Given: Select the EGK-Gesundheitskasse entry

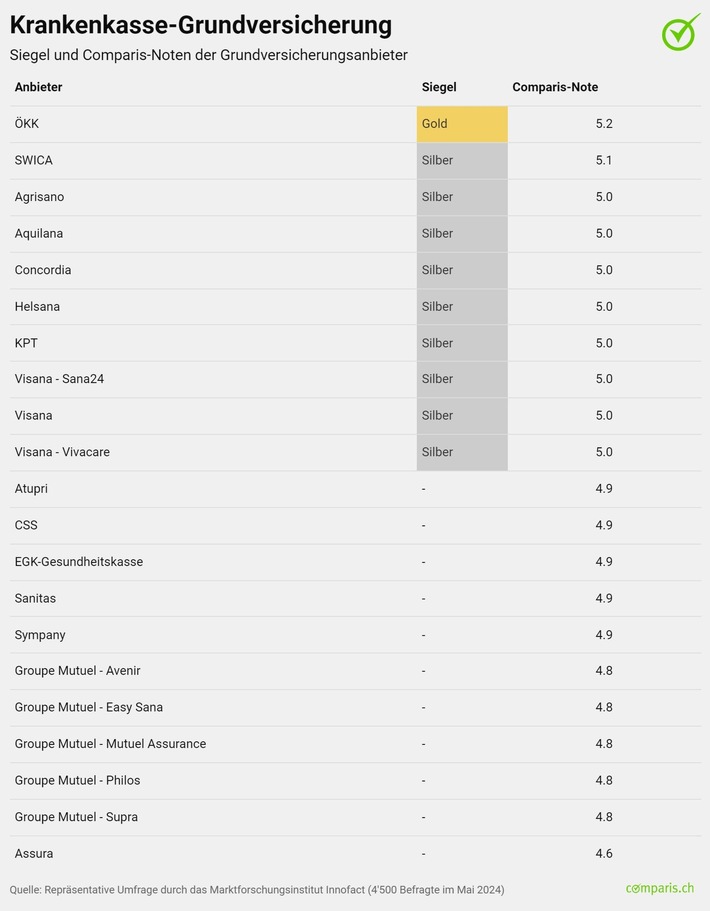Looking at the screenshot, I should (79, 562).
